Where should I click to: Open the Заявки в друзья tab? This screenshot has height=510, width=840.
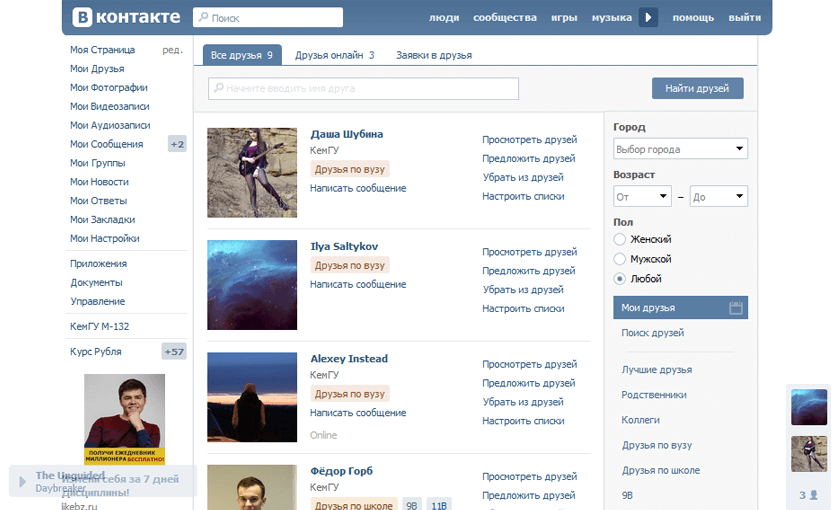(x=433, y=55)
